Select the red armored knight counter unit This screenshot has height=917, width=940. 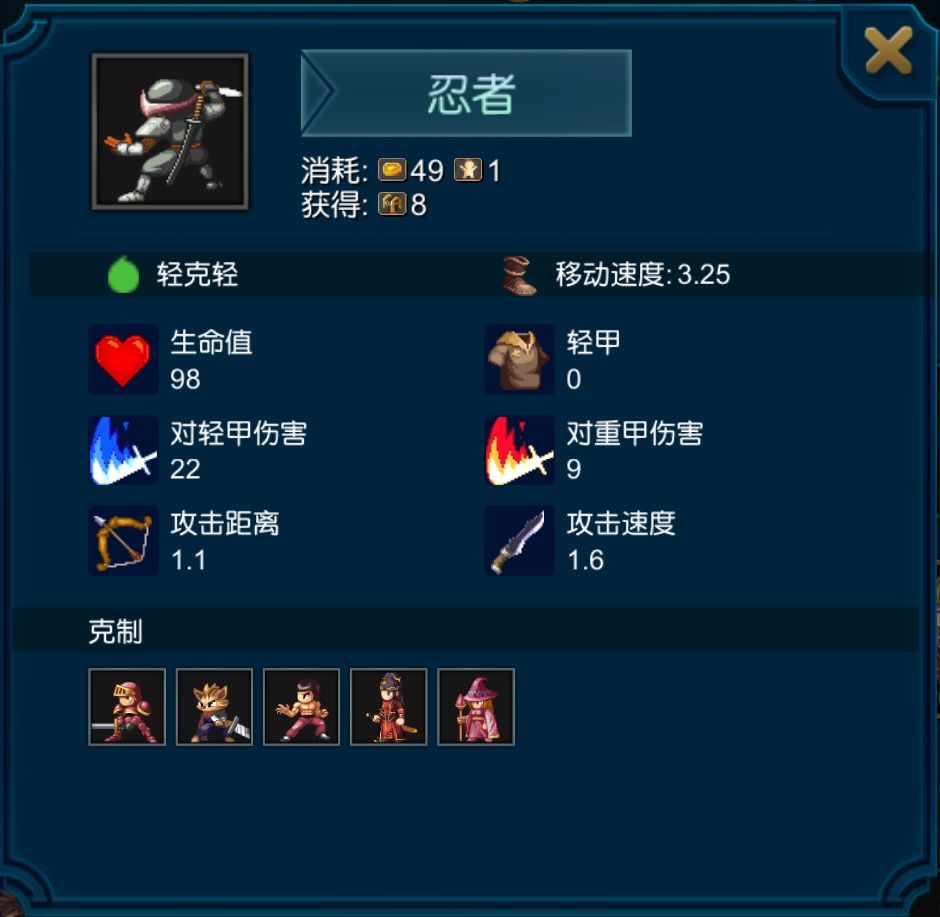tap(127, 707)
